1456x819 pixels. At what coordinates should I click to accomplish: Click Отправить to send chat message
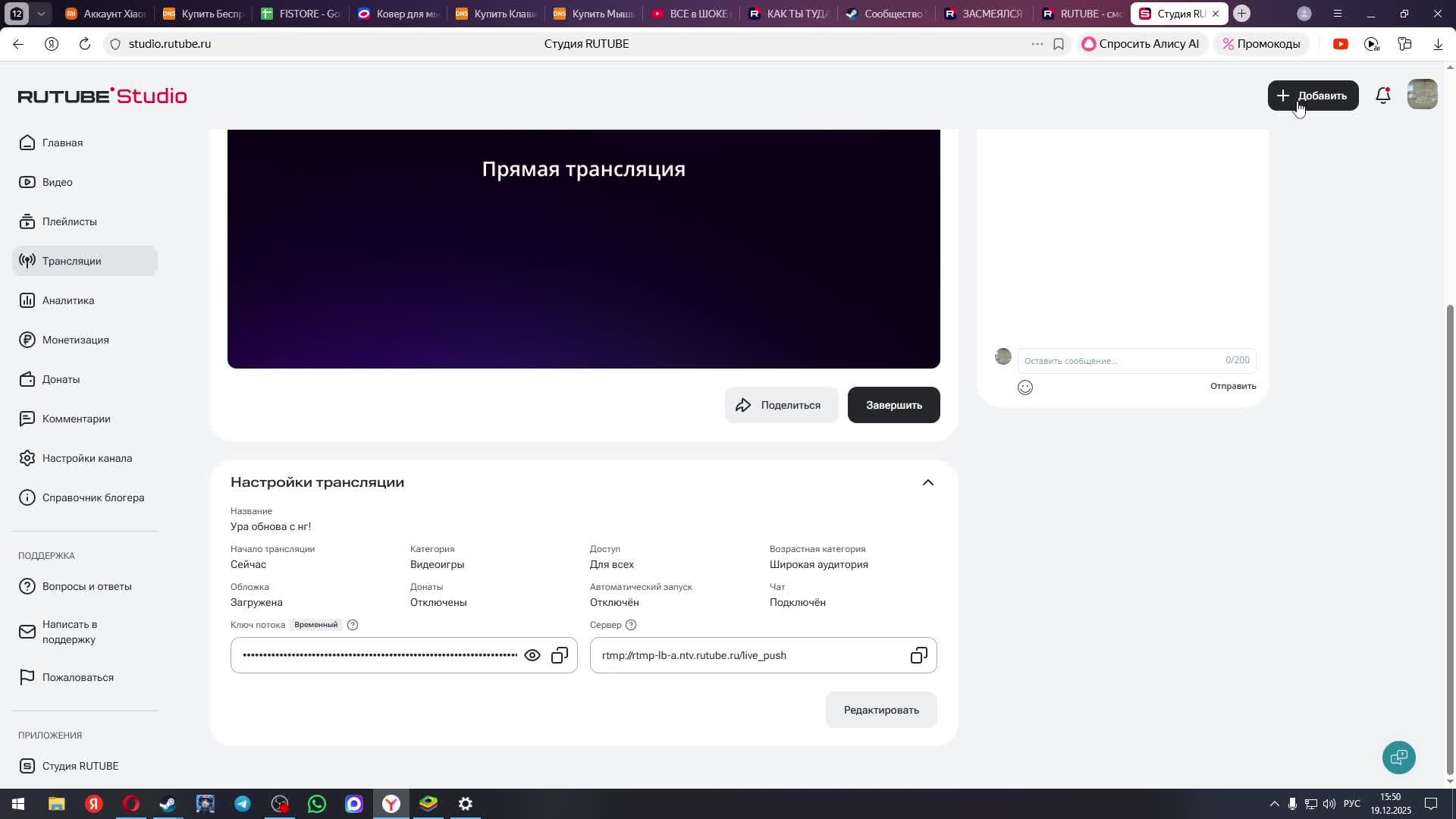point(1233,386)
